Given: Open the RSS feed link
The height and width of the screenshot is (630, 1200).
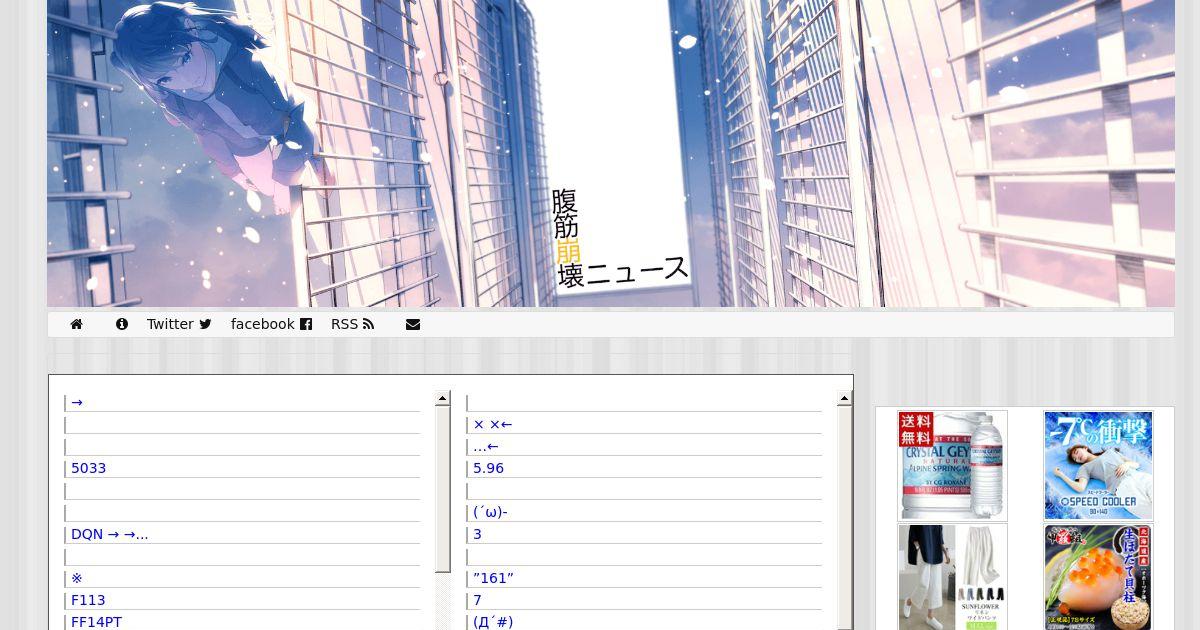Looking at the screenshot, I should pos(352,324).
